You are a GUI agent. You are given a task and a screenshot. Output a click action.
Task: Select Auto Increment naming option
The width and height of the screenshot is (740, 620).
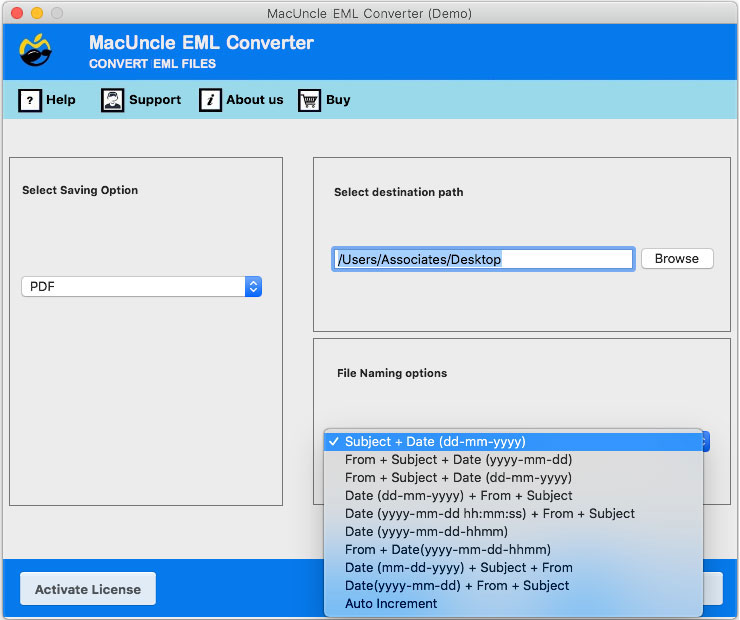tap(513, 603)
